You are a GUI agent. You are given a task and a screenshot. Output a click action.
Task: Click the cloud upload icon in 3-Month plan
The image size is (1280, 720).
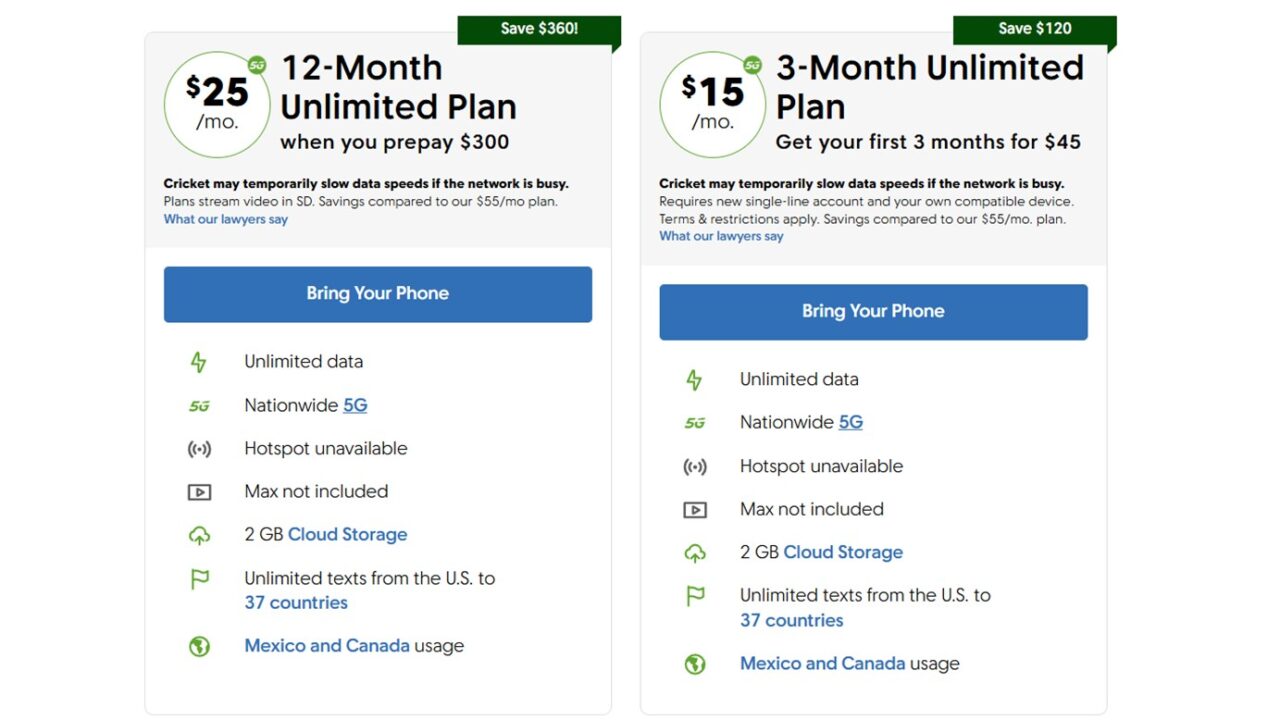point(694,553)
